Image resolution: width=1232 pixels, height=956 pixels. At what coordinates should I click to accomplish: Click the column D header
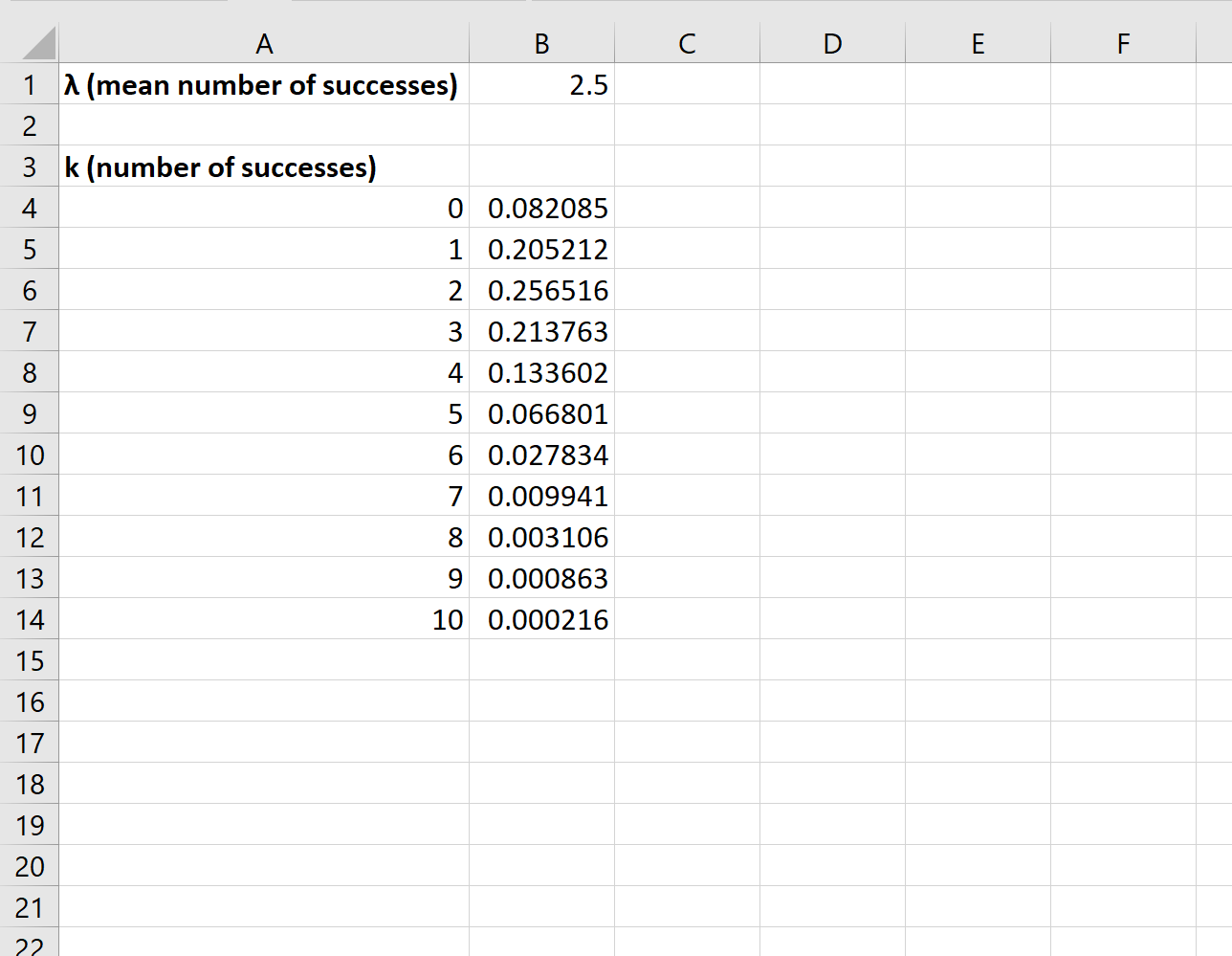(x=832, y=44)
